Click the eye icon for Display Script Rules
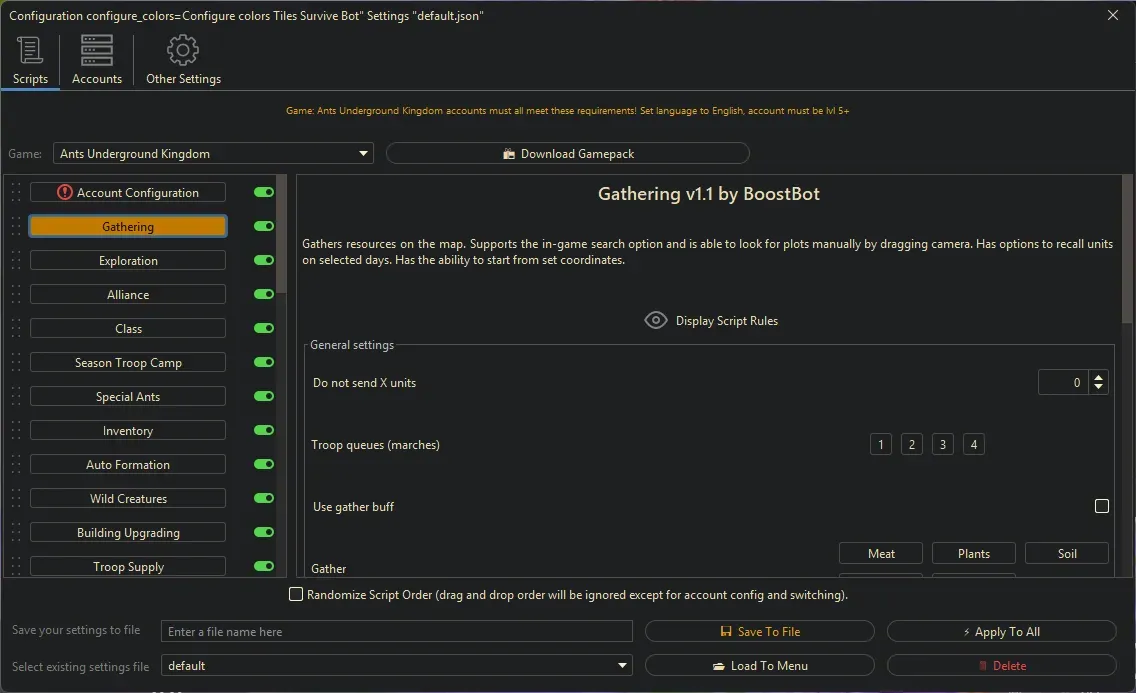The image size is (1136, 693). [x=656, y=321]
